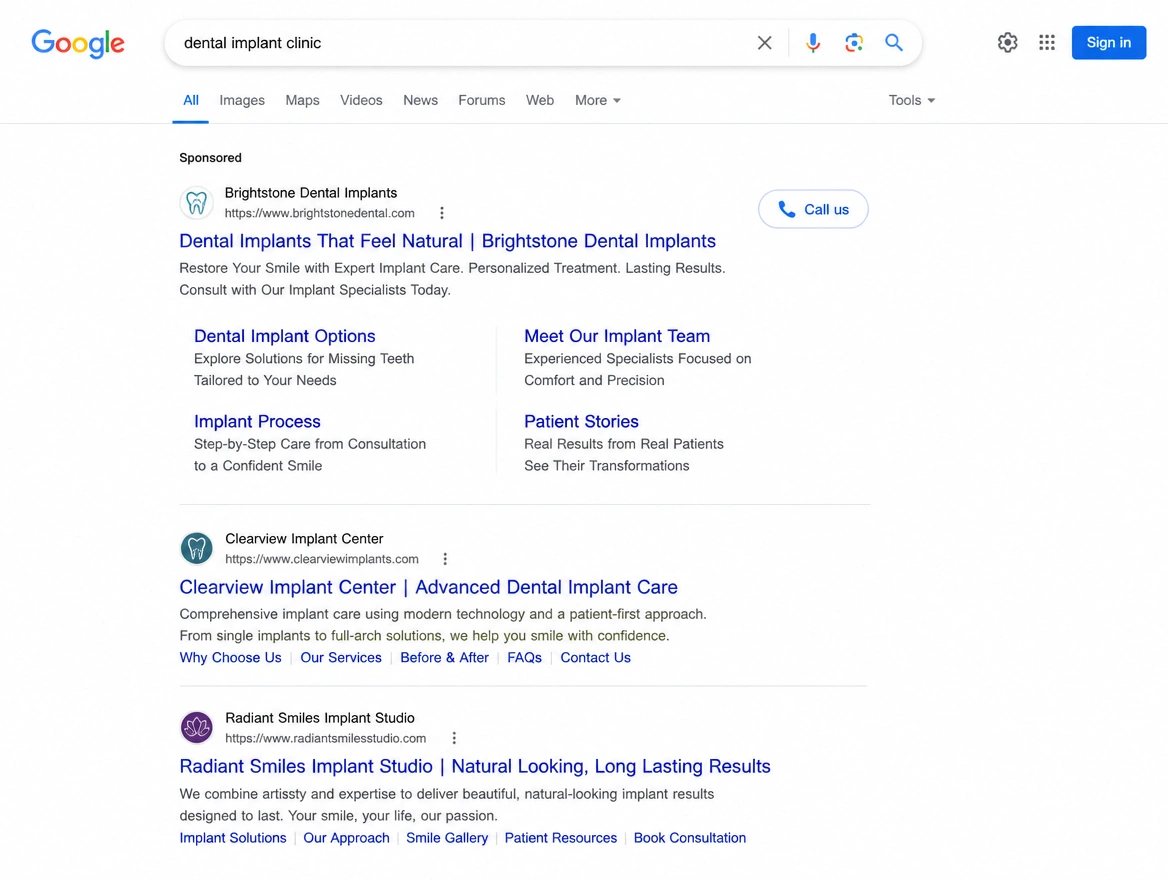The image size is (1168, 880).
Task: Open the Why Choose Us link
Action: [x=230, y=657]
